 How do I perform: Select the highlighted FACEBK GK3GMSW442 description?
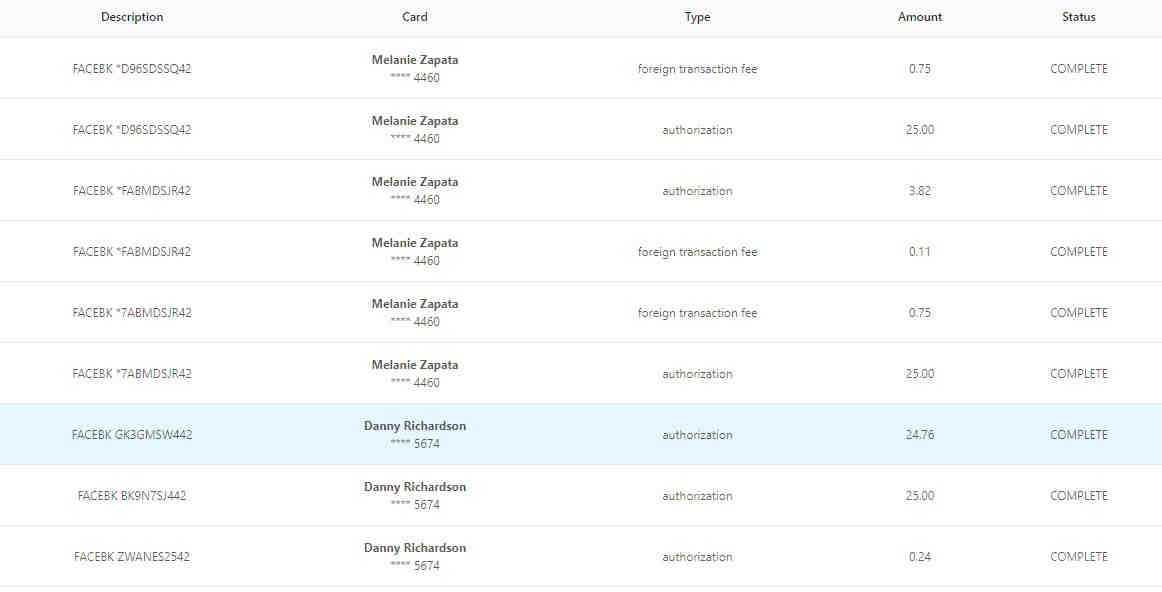point(132,435)
